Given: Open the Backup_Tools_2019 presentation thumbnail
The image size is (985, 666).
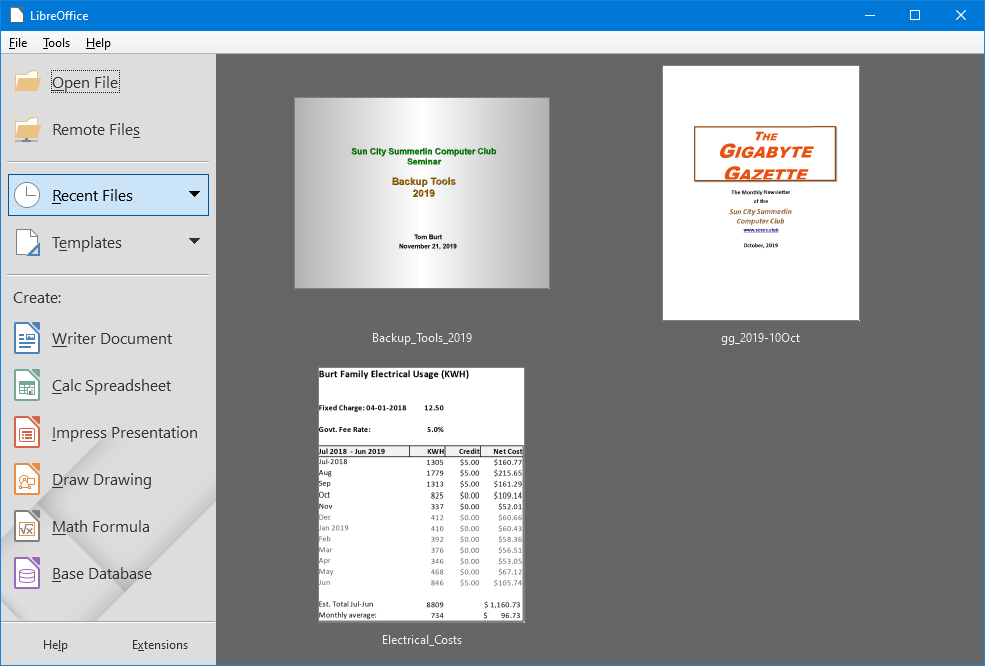Looking at the screenshot, I should tap(422, 193).
